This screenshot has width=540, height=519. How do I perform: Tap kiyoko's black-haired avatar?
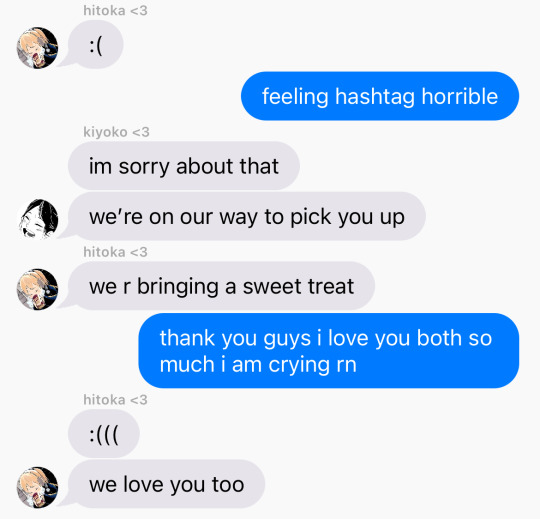click(x=37, y=219)
